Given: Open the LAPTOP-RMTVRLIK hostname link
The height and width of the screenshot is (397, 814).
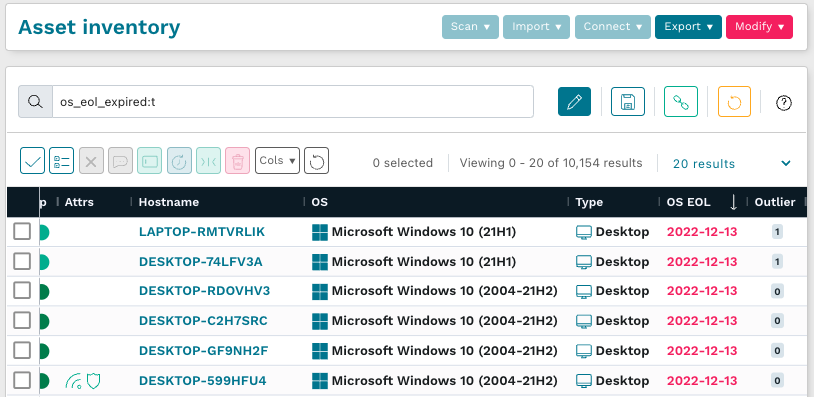Looking at the screenshot, I should (x=202, y=232).
